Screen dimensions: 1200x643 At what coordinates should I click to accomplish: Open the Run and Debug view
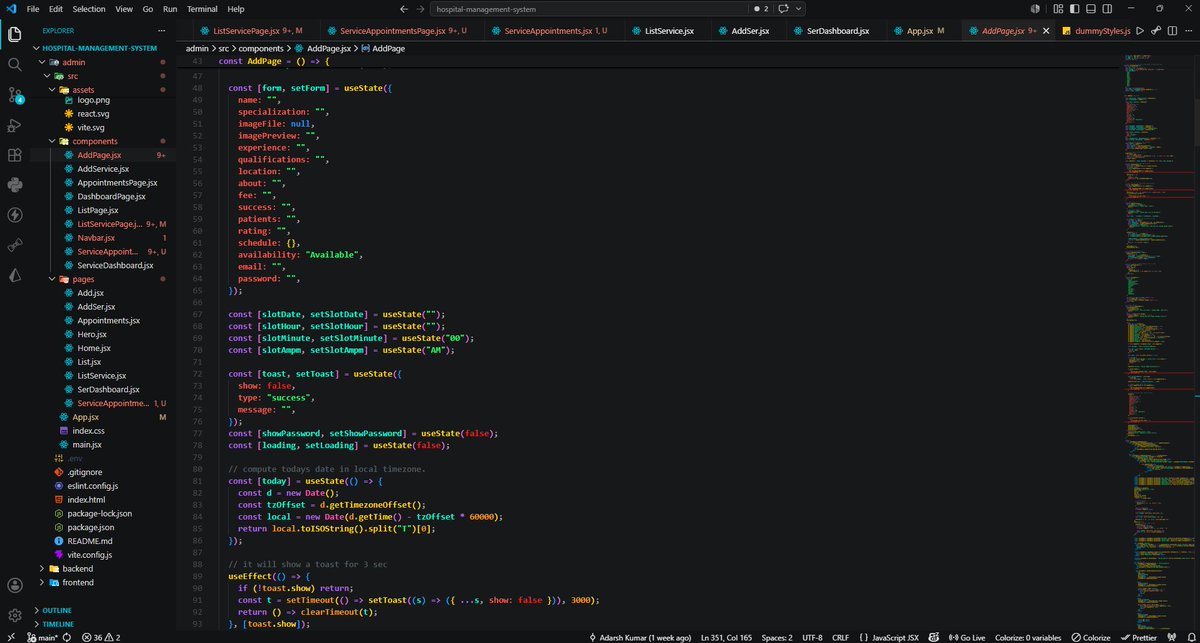pos(15,125)
